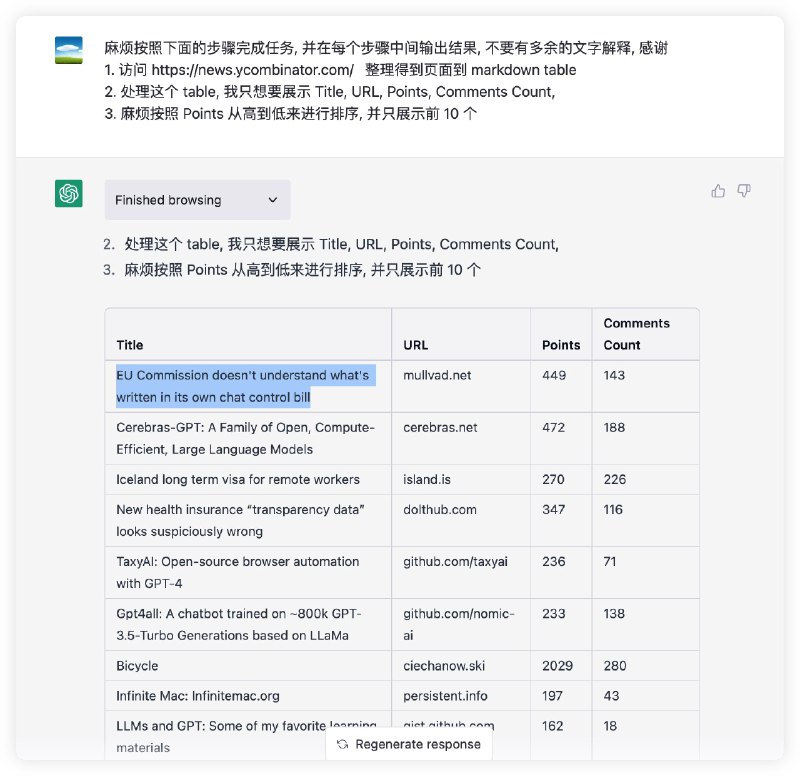Click the 449 points value
The image size is (800, 776).
tap(554, 376)
